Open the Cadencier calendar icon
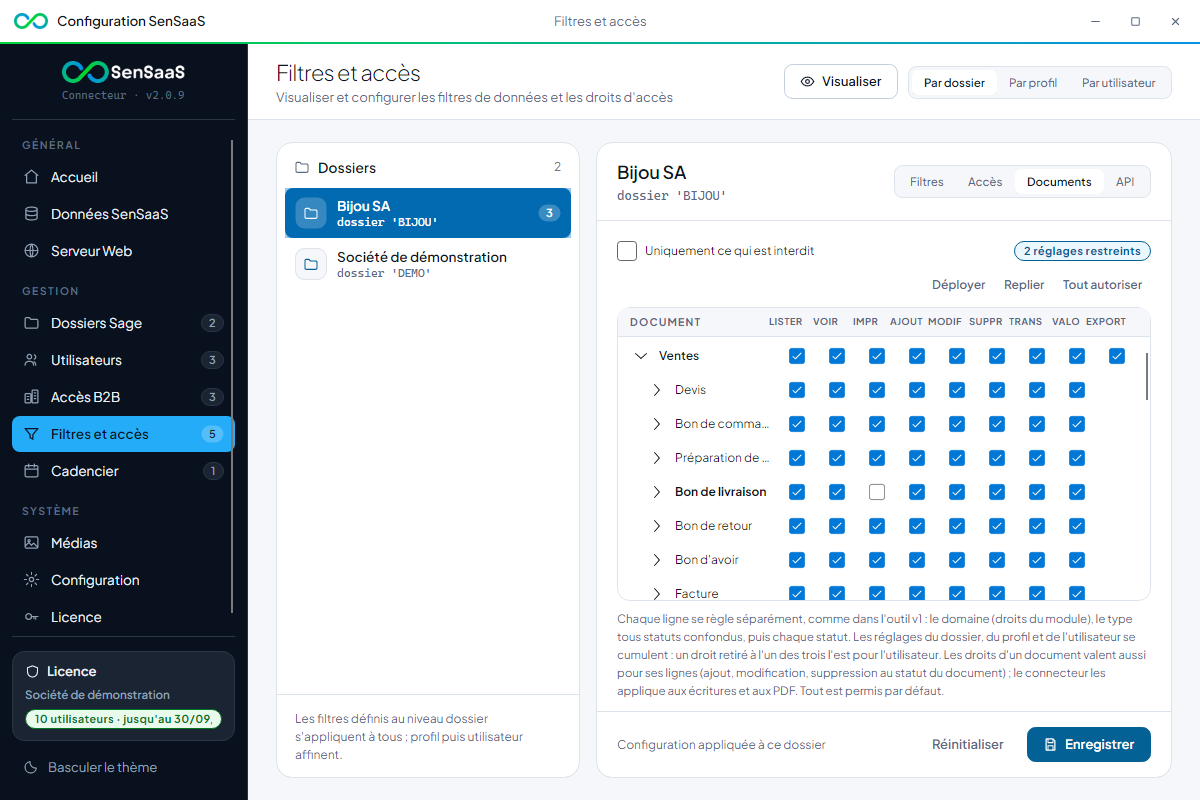Screen dimensions: 1200x800 pyautogui.click(x=32, y=471)
